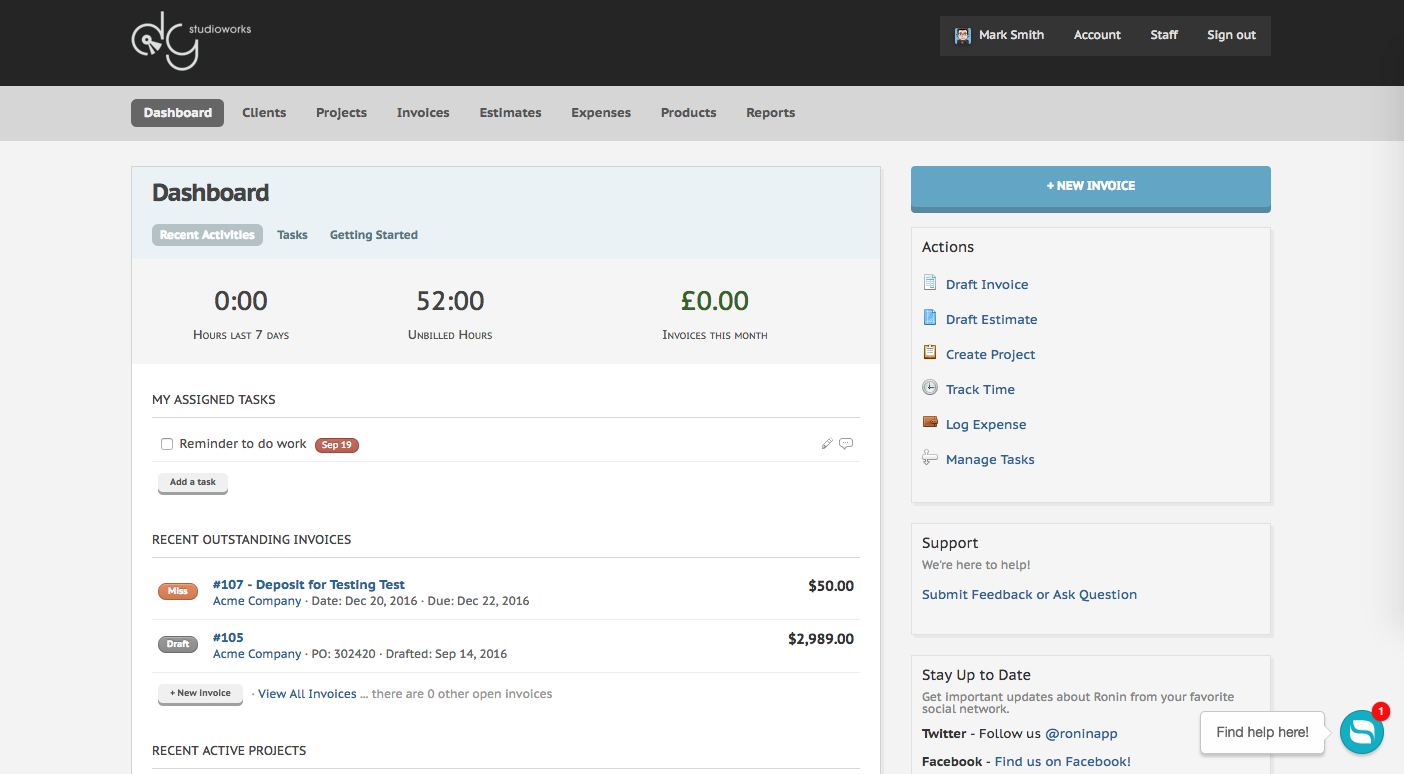
Task: Click the $2,989.00 invoice amount
Action: 821,639
